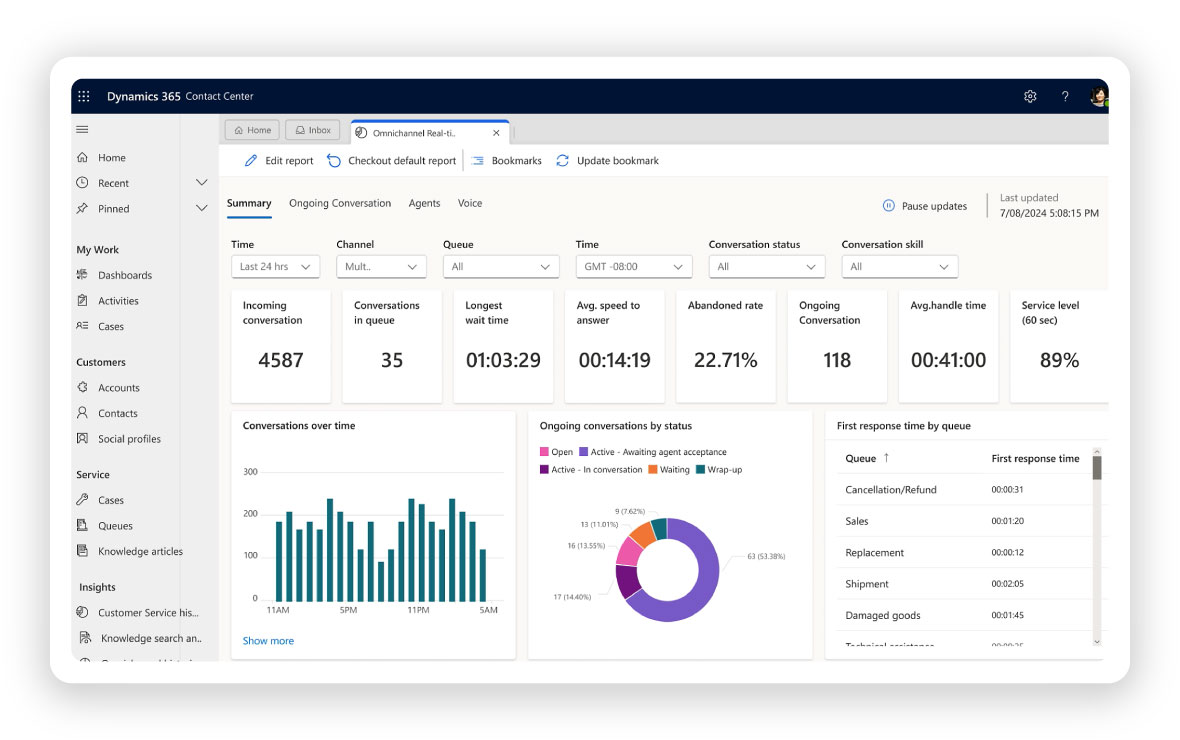This screenshot has width=1180, height=740.
Task: Open Queues in the left navigation
Action: (115, 525)
